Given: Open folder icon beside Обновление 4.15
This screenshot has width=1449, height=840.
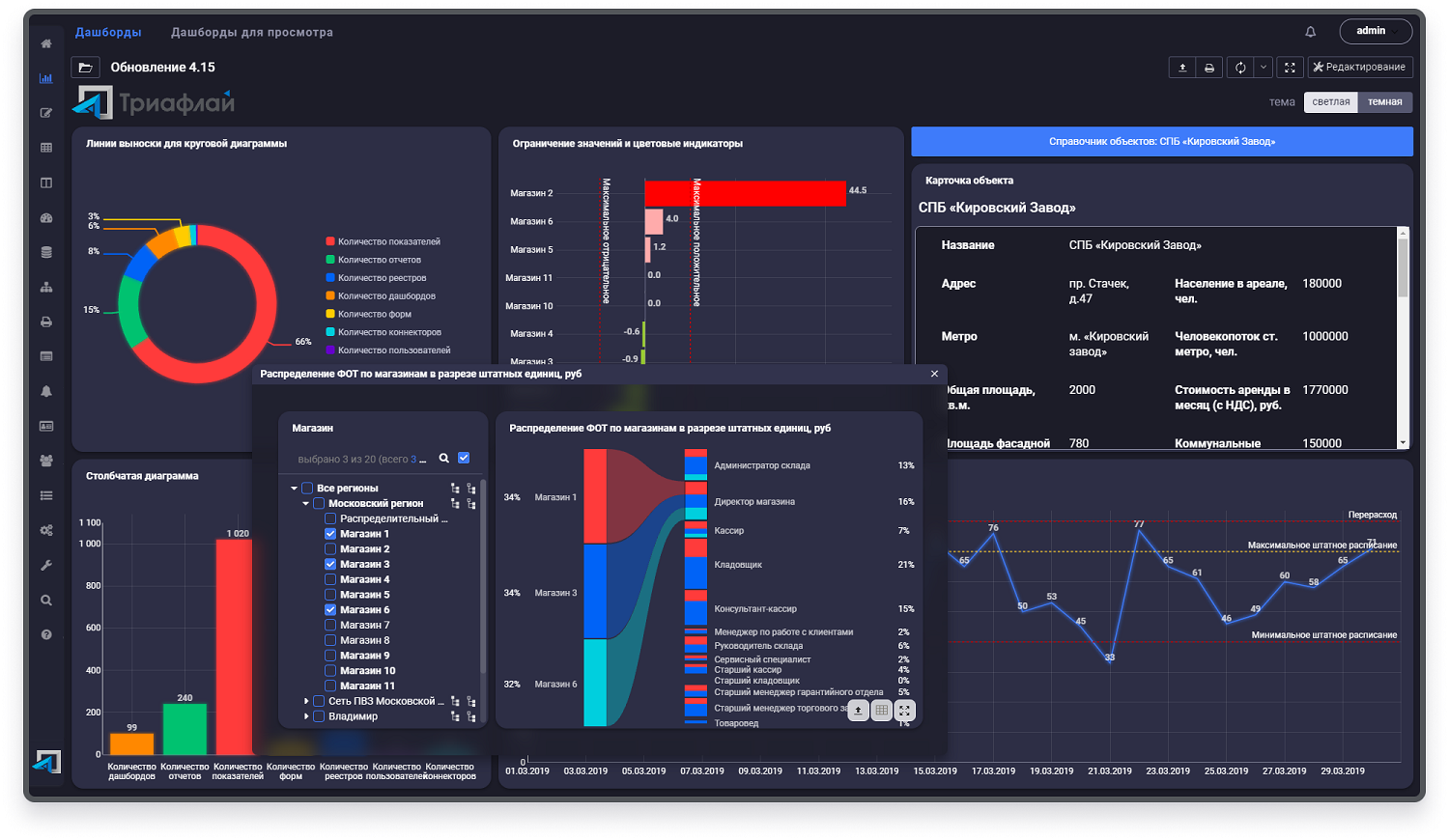Looking at the screenshot, I should pyautogui.click(x=85, y=68).
